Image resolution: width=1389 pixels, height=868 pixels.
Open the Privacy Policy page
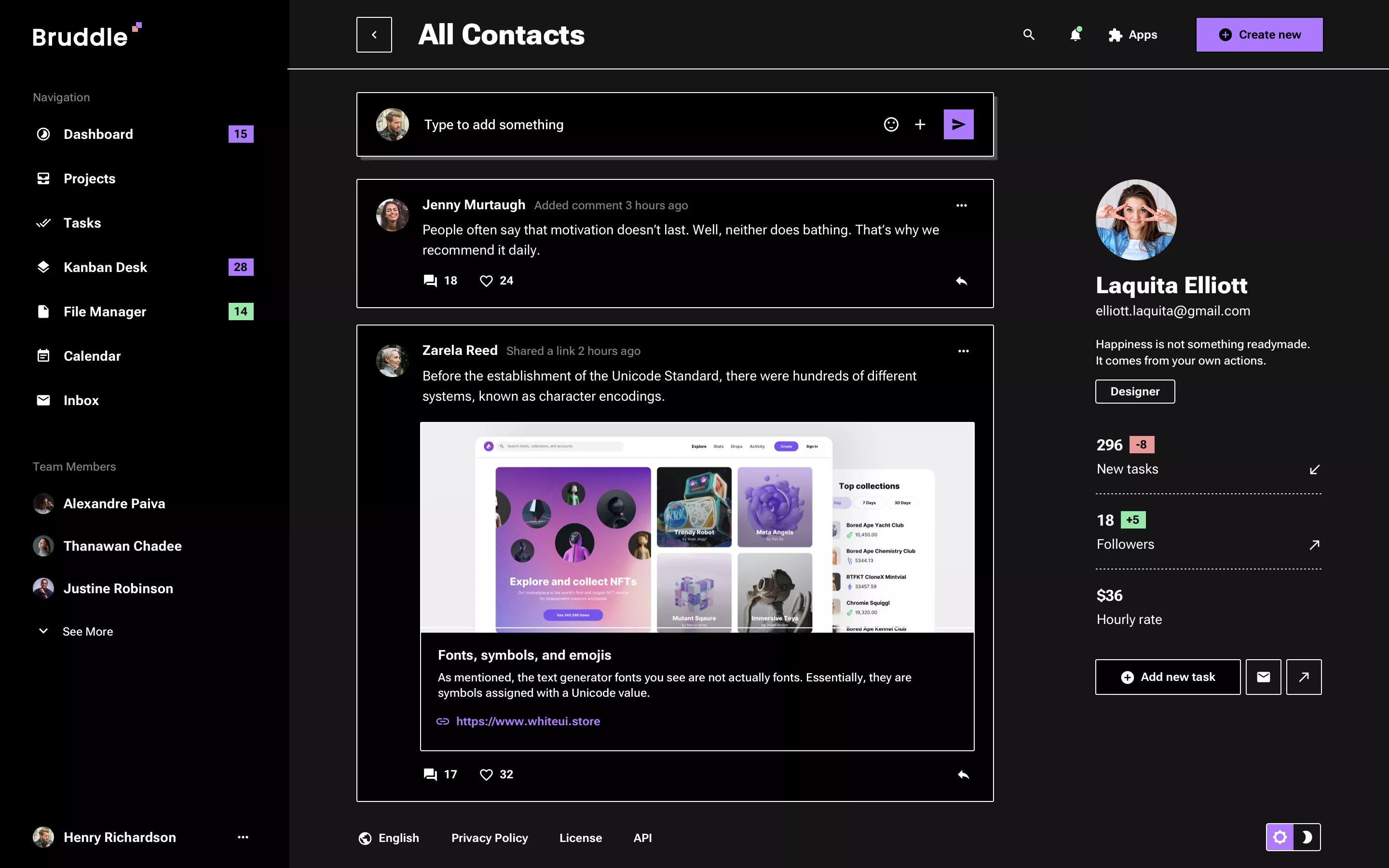click(x=490, y=838)
